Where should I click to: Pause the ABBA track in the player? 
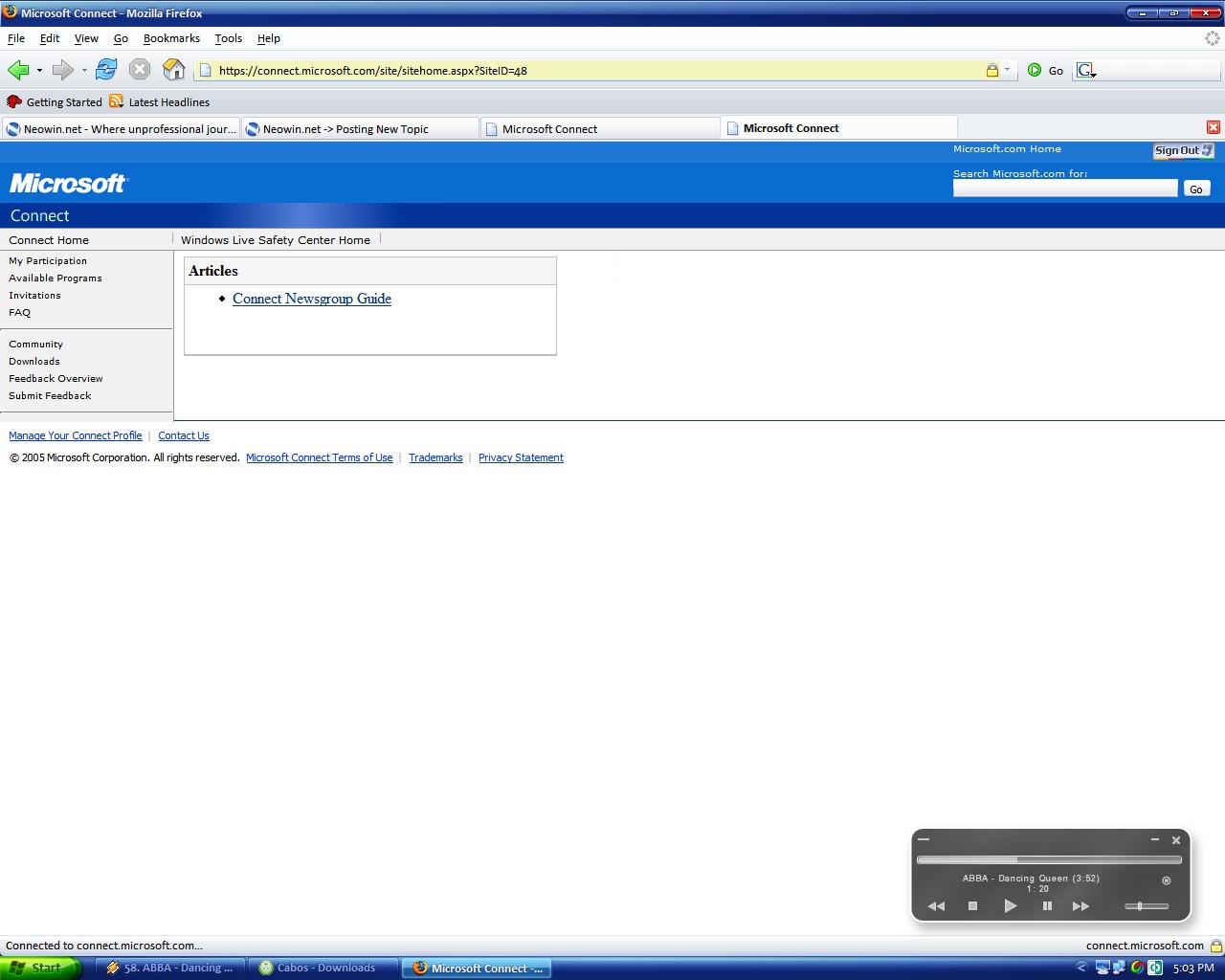pos(1047,905)
